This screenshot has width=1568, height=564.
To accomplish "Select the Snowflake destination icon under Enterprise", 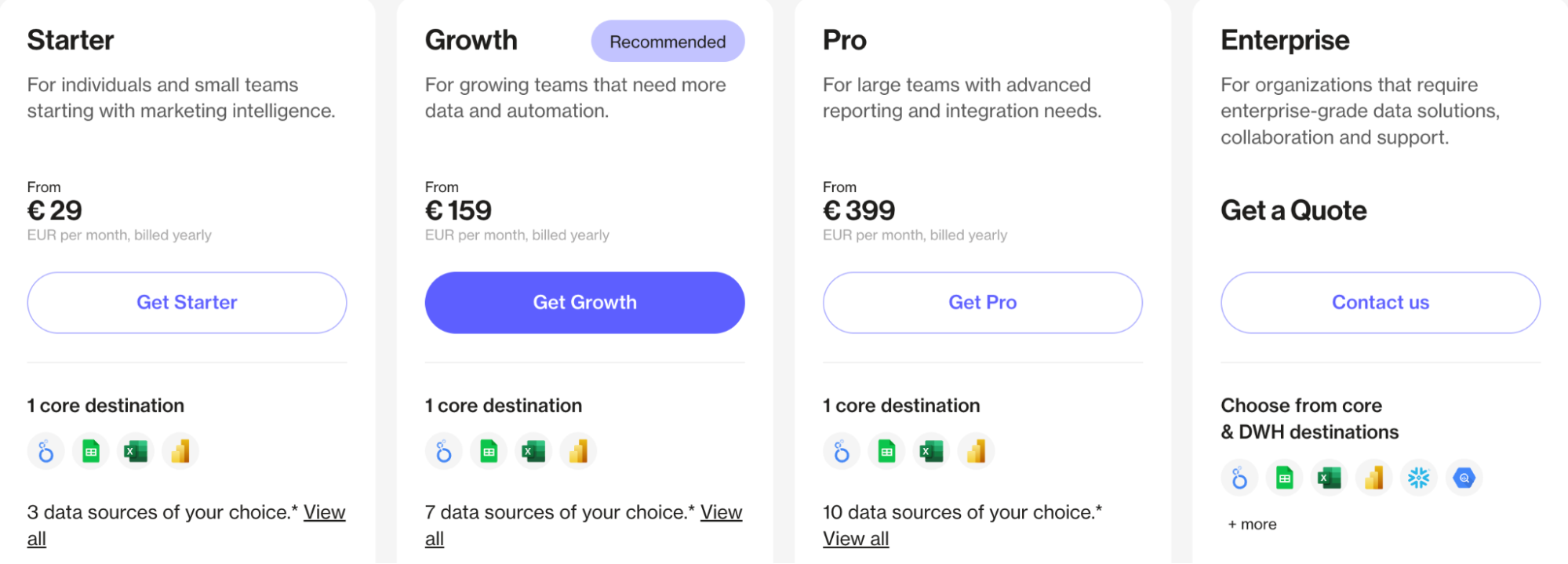I will [x=1420, y=477].
